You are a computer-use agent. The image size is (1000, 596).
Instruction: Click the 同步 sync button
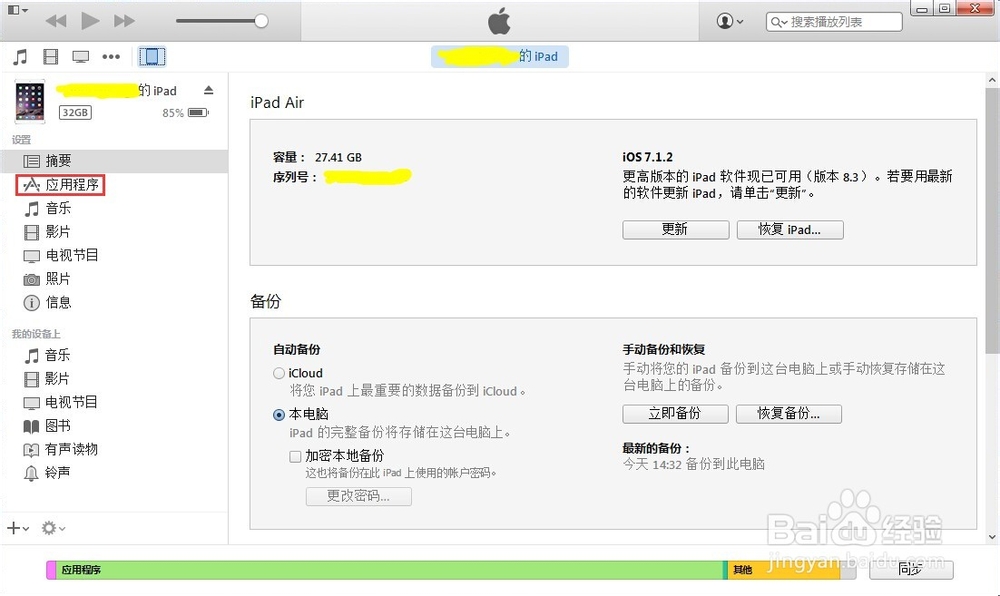click(911, 569)
